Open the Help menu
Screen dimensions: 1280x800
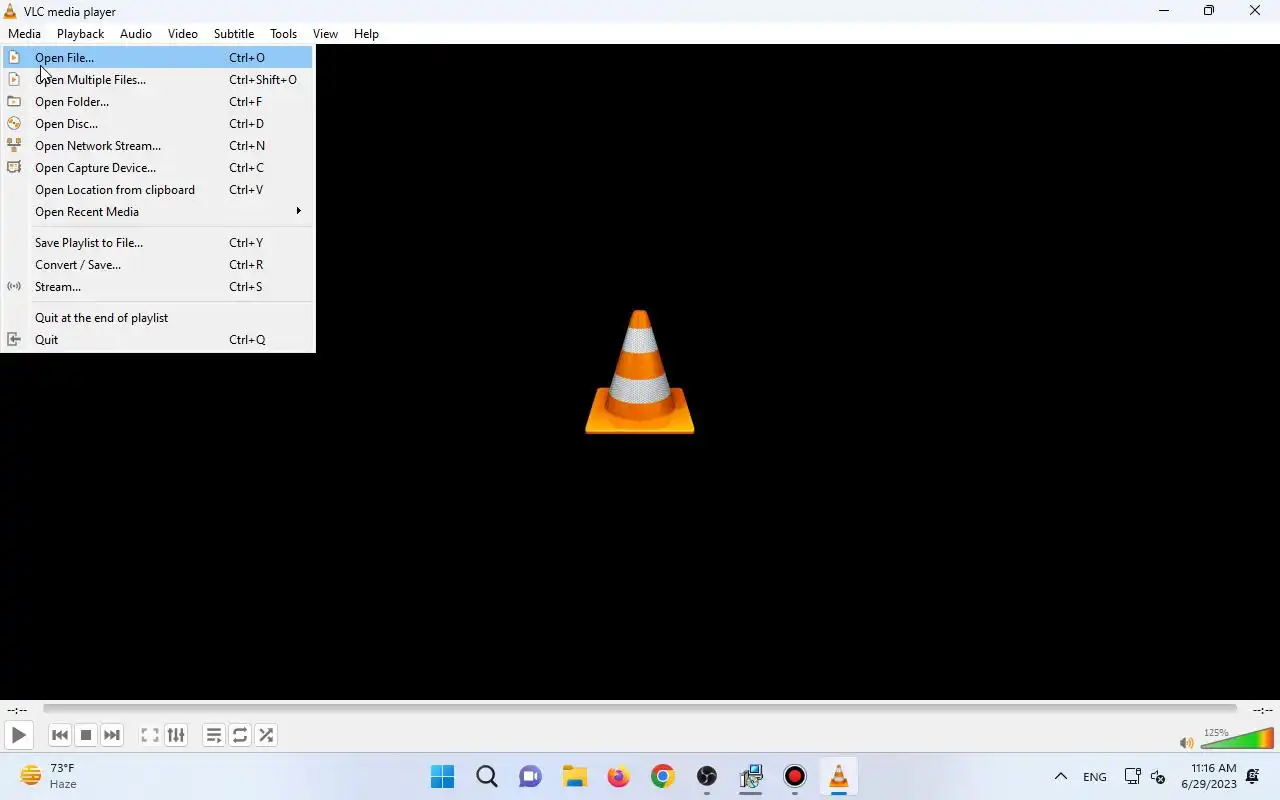[x=366, y=34]
